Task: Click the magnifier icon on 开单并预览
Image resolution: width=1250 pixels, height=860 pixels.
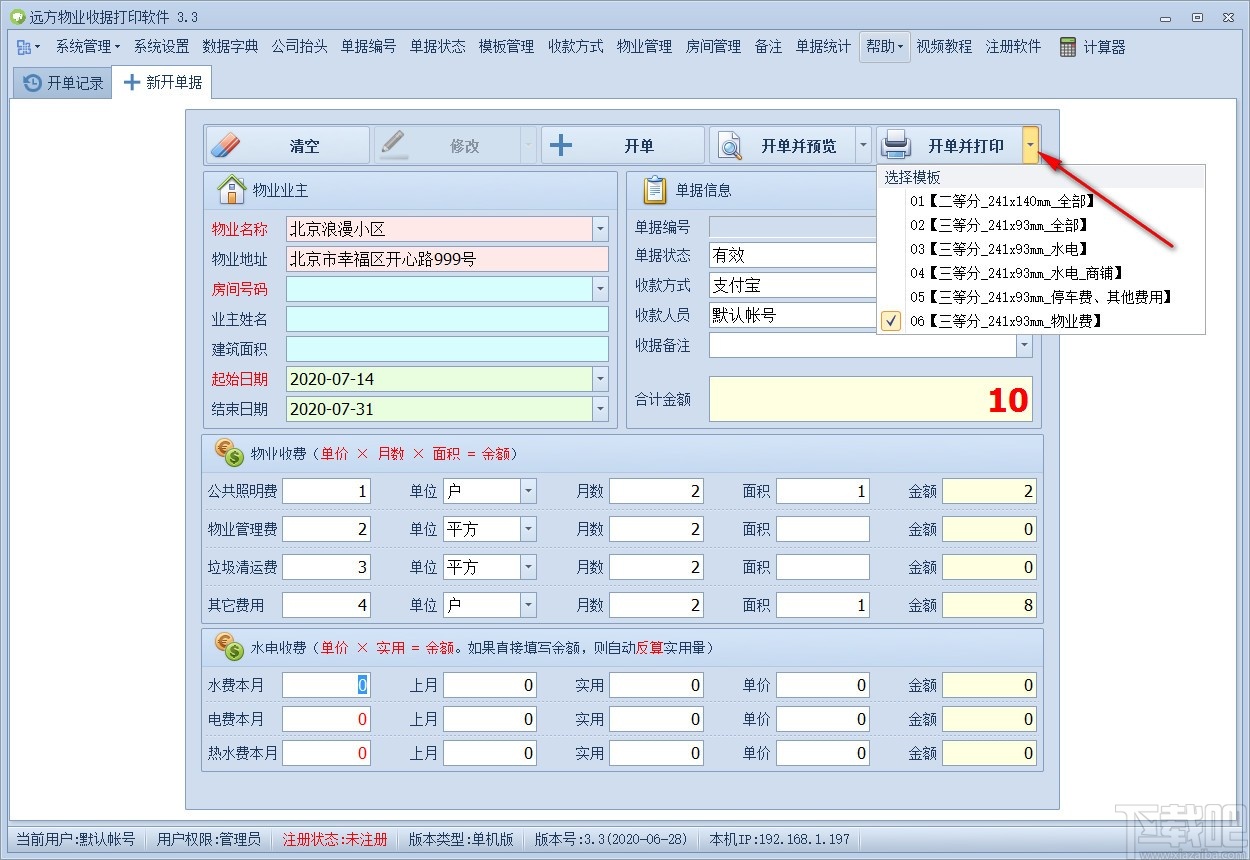Action: [727, 144]
